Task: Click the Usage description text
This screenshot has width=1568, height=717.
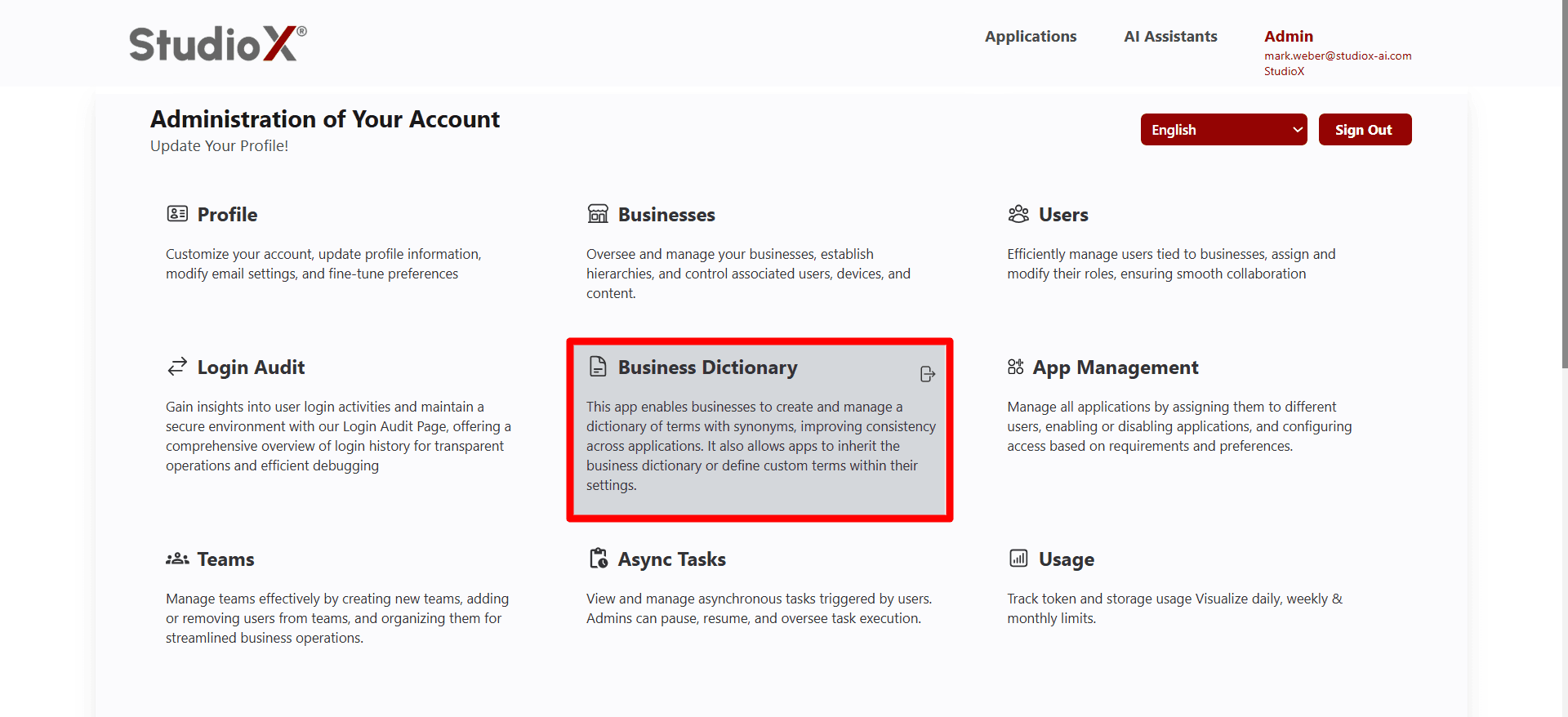Action: click(1174, 608)
